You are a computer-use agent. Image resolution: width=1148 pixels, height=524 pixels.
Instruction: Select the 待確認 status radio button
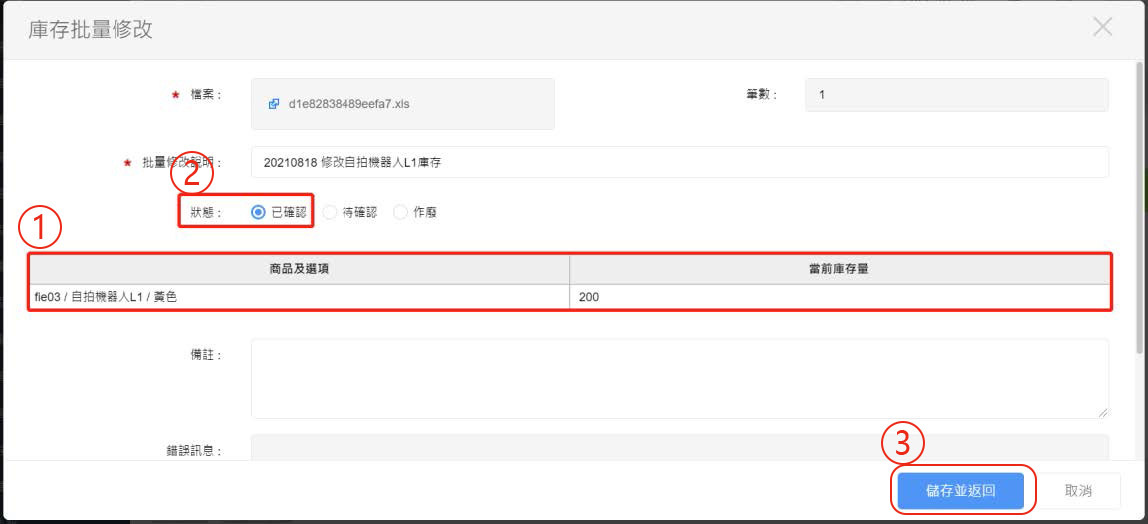(330, 212)
